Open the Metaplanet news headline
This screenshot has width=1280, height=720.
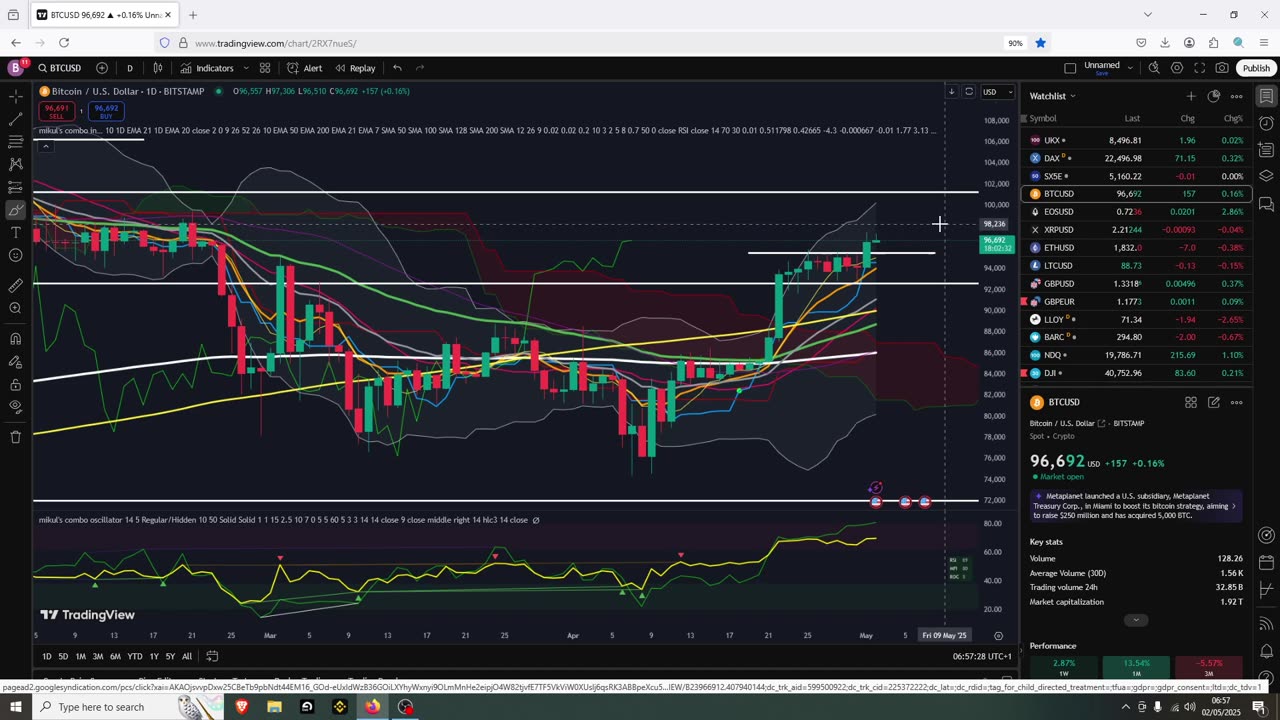(1136, 505)
